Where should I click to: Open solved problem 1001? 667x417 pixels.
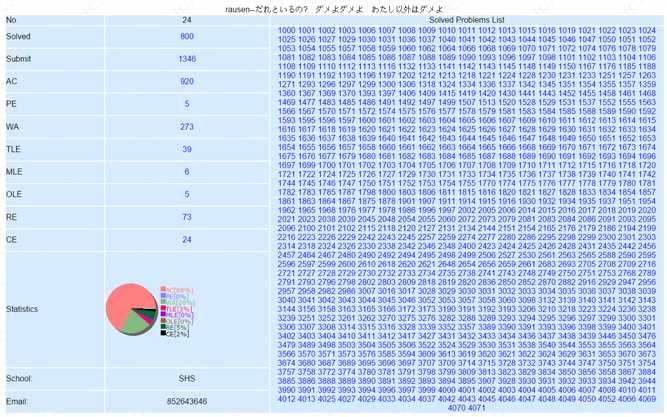pos(307,30)
